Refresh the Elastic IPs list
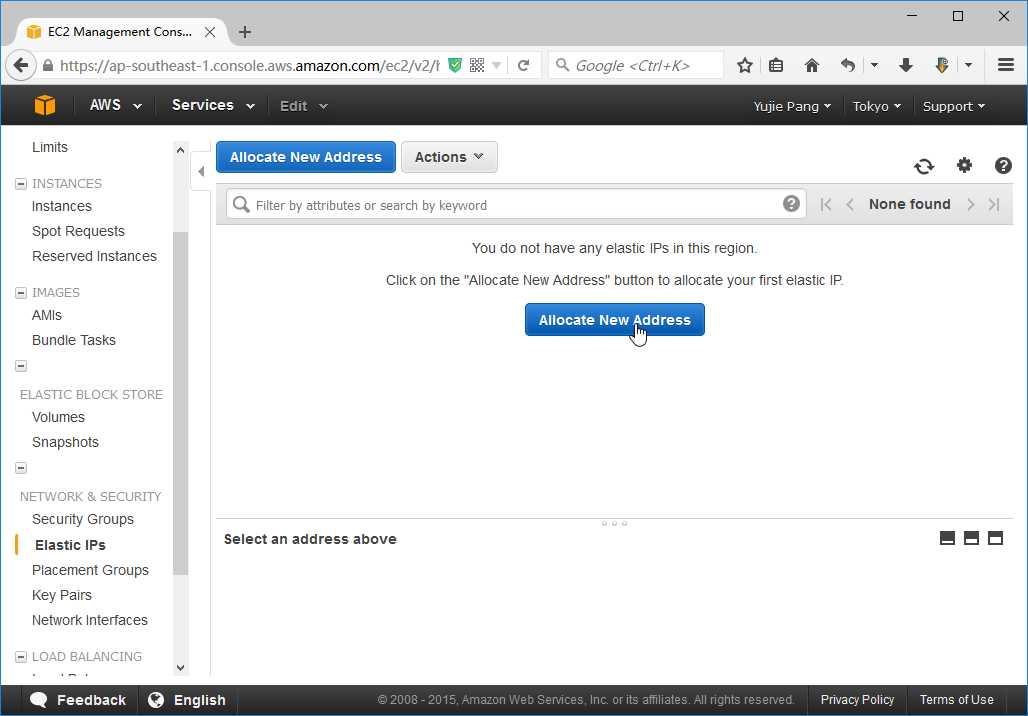Image resolution: width=1028 pixels, height=716 pixels. (924, 166)
